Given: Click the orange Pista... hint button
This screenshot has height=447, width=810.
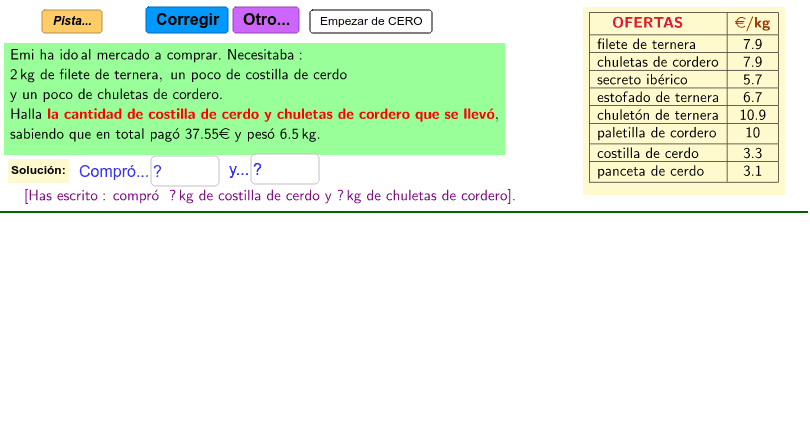Looking at the screenshot, I should [x=72, y=21].
